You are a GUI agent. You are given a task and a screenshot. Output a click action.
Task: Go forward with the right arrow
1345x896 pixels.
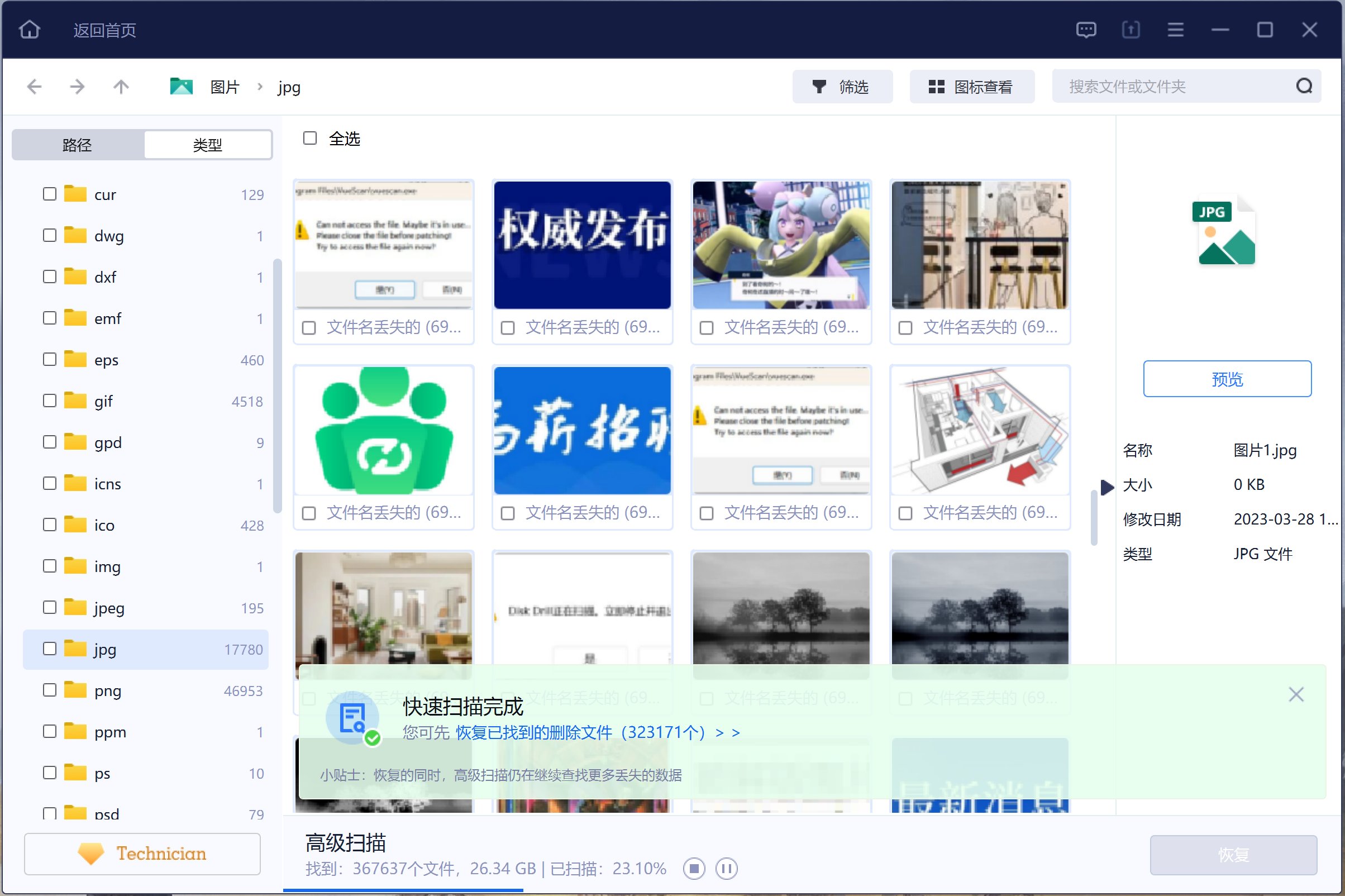77,87
